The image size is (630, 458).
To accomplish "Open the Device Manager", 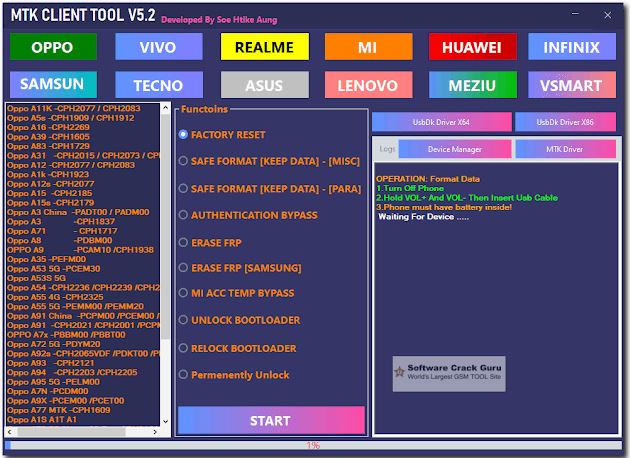I will [x=455, y=149].
